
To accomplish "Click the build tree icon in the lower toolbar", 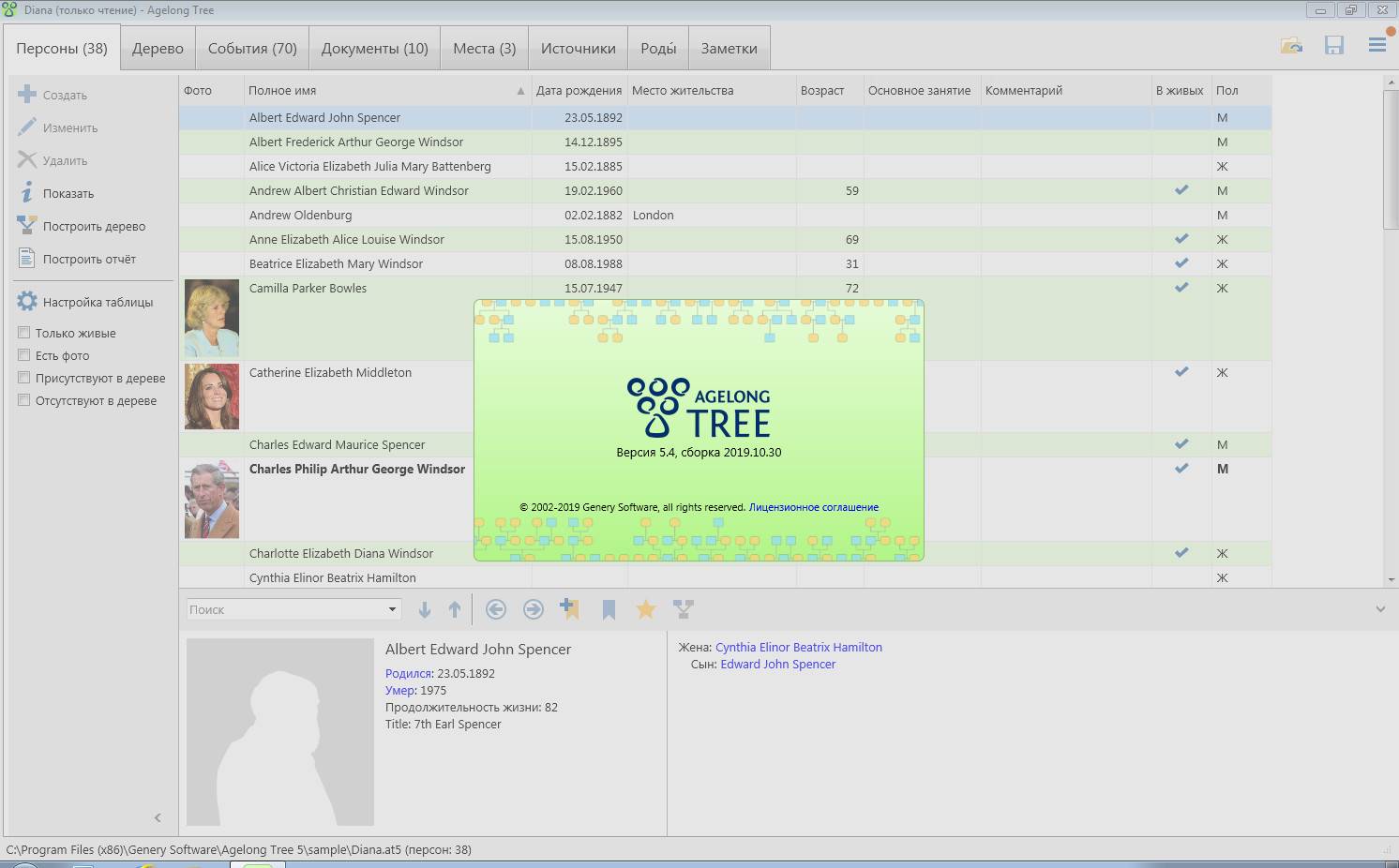I will point(684,610).
